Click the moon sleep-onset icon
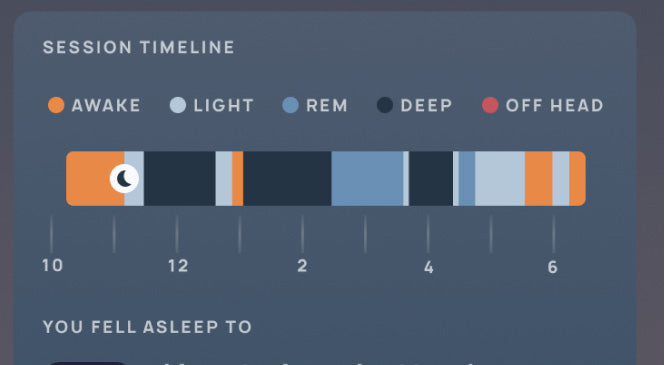Screen dimensions: 665x365 tap(124, 179)
